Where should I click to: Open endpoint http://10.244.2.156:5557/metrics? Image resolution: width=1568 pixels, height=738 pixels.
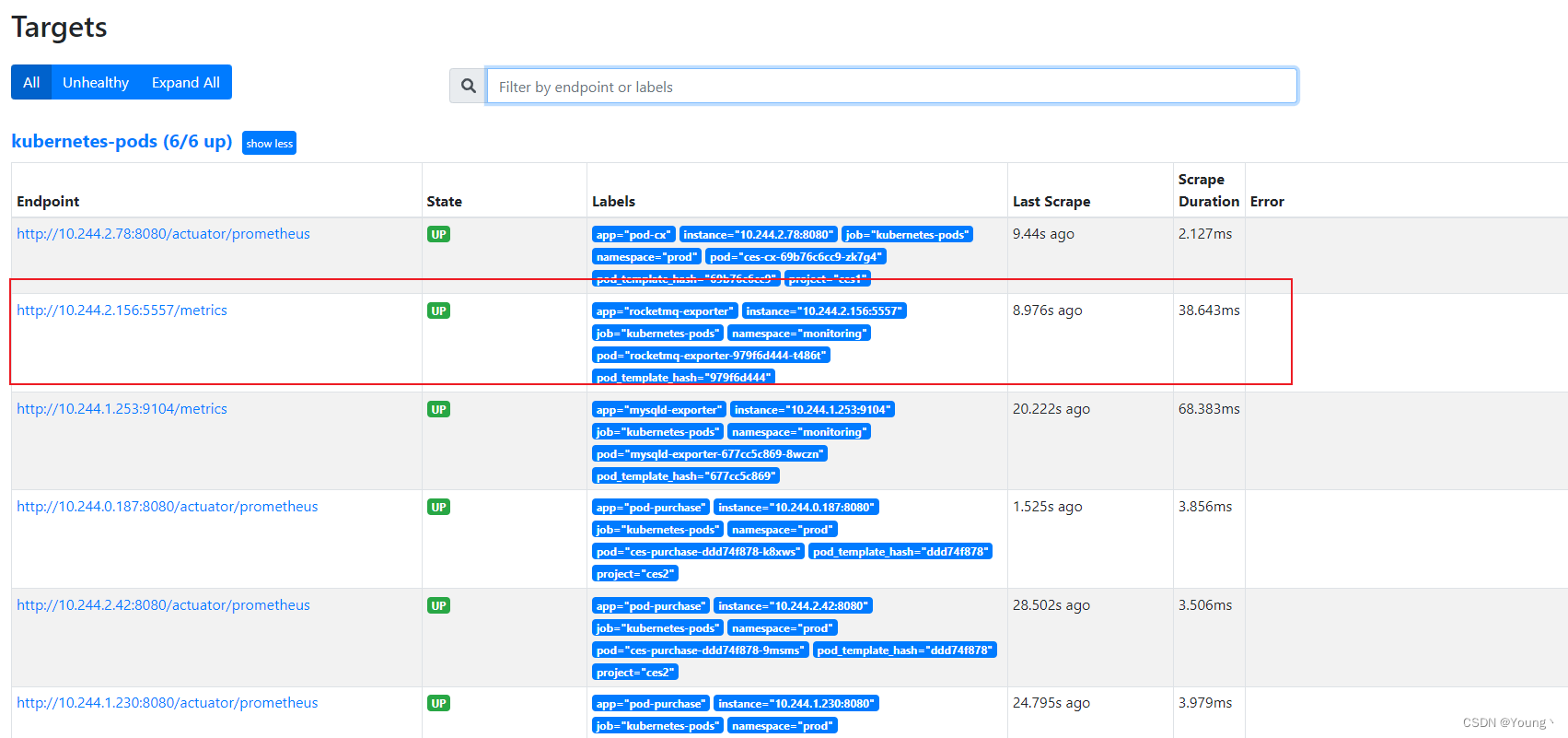click(122, 310)
